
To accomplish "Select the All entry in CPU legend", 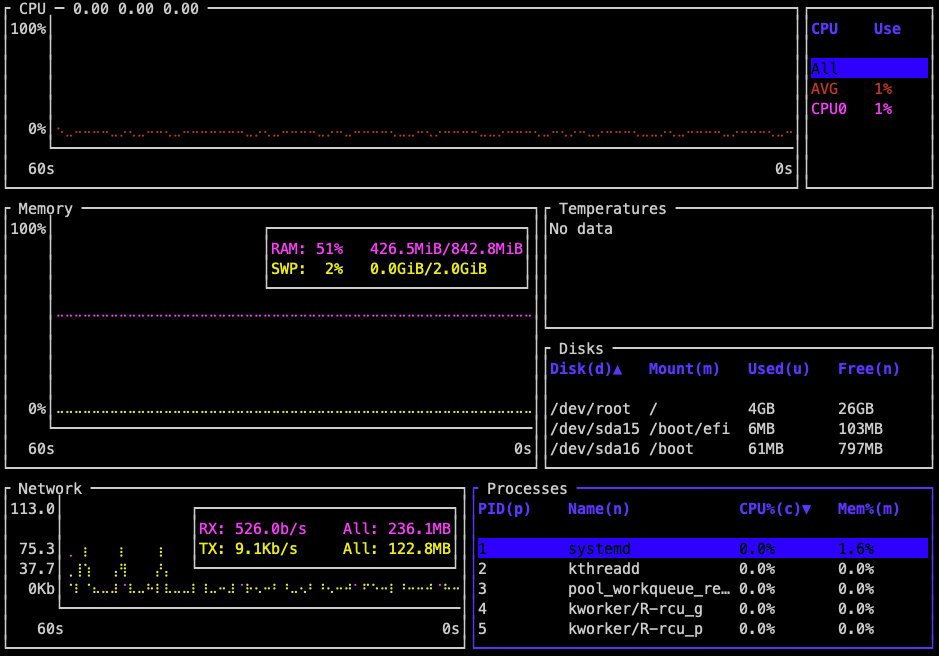I will [868, 69].
